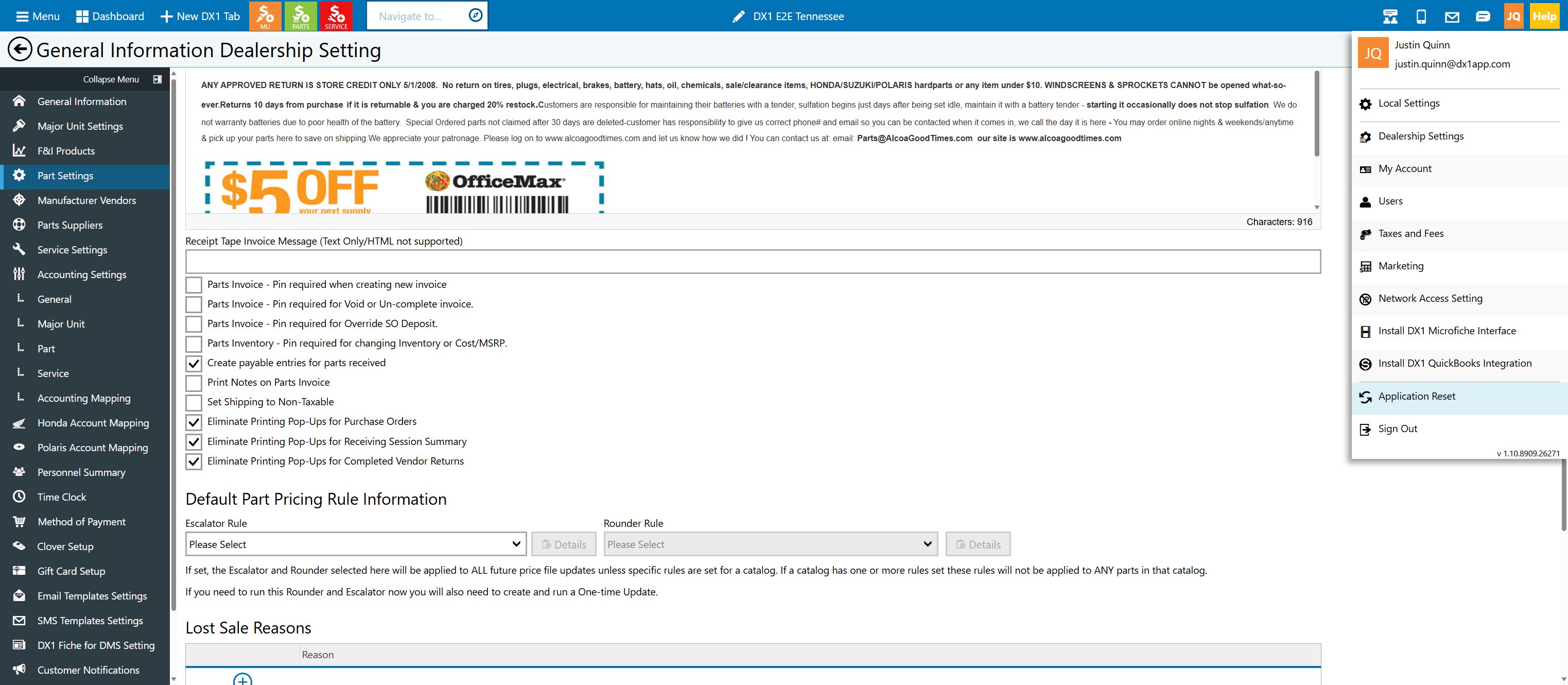
Task: Click the Receipt Tape Invoice Message field
Action: tap(753, 262)
